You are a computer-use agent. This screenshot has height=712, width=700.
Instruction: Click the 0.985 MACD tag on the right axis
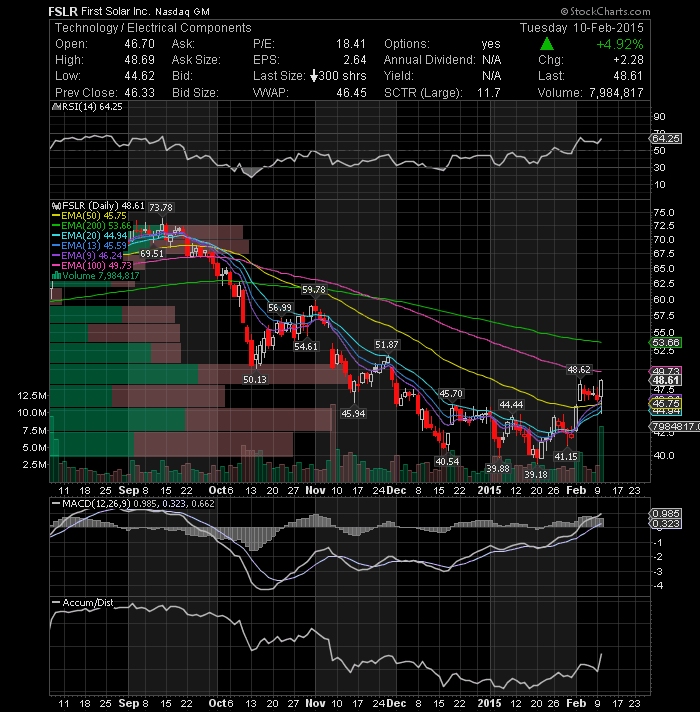click(665, 514)
